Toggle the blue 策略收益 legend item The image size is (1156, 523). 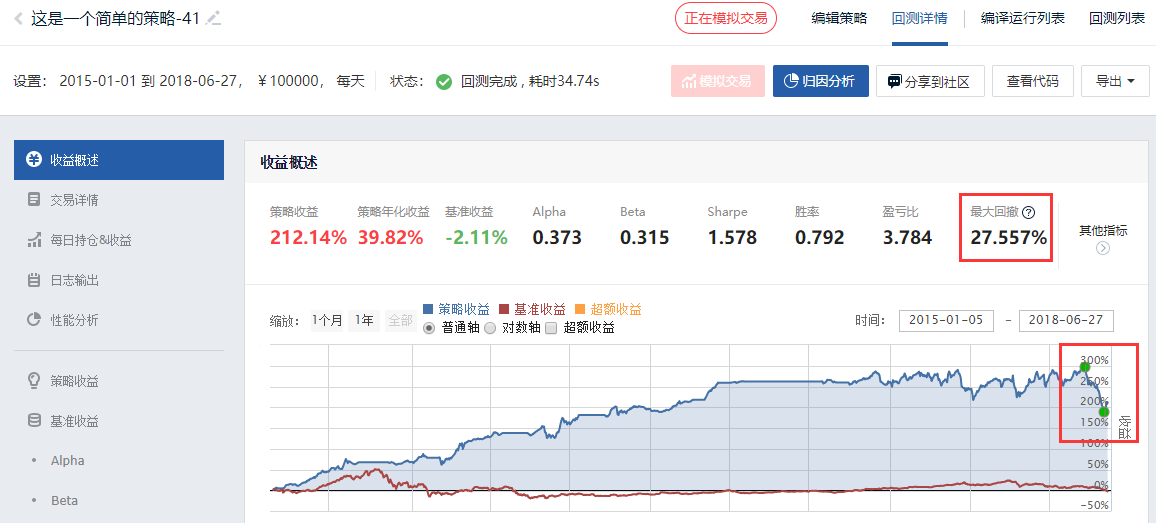458,309
